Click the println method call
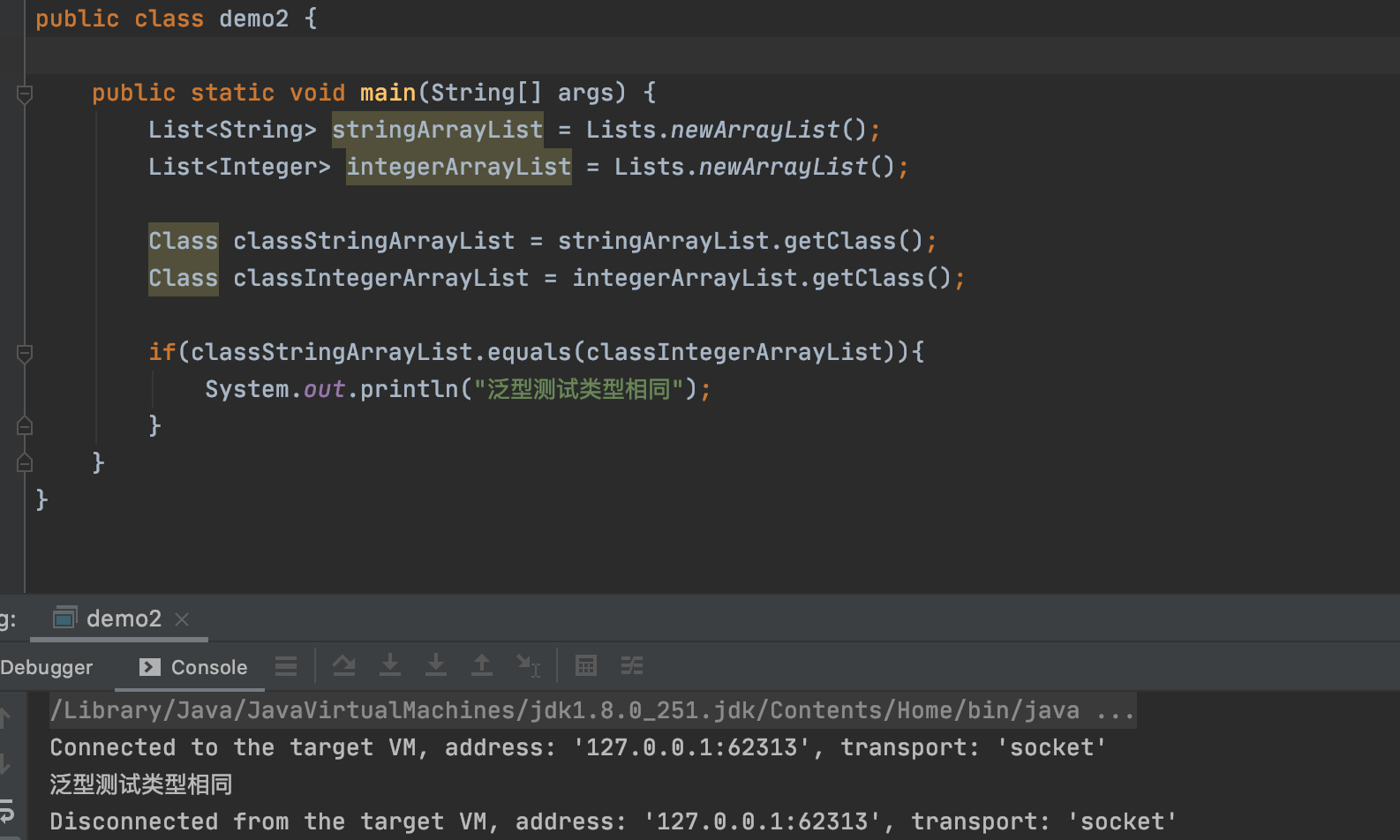This screenshot has width=1400, height=840. pyautogui.click(x=410, y=389)
